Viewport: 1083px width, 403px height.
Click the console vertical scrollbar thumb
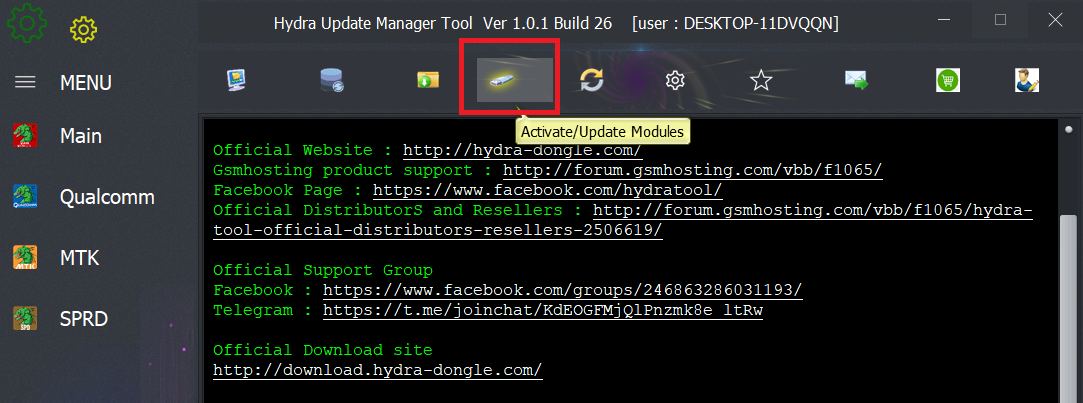click(x=1068, y=308)
